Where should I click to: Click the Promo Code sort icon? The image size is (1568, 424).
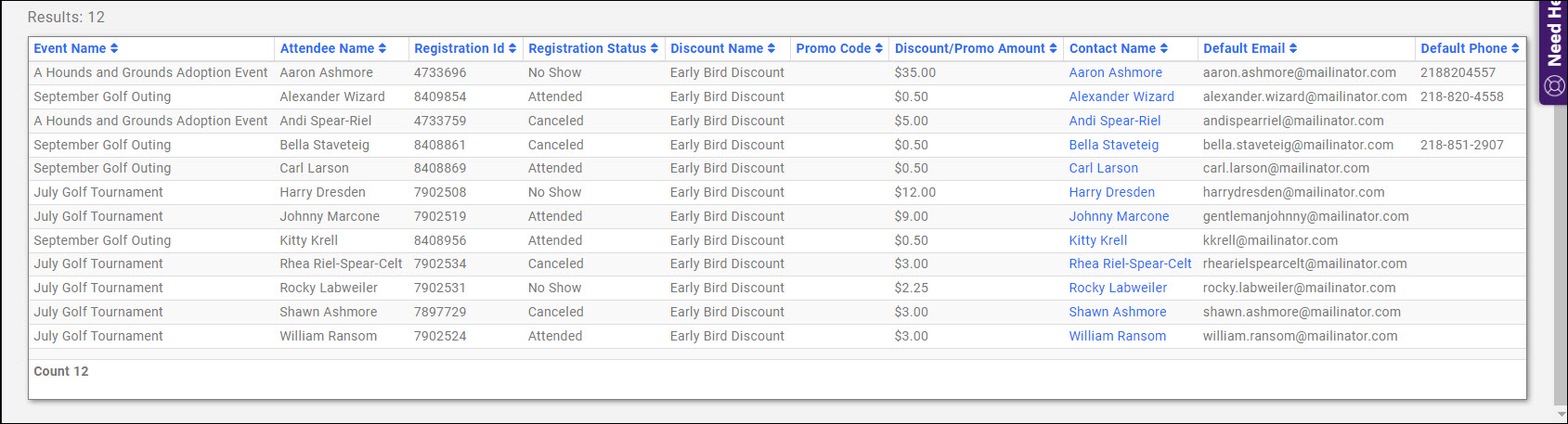[x=879, y=48]
